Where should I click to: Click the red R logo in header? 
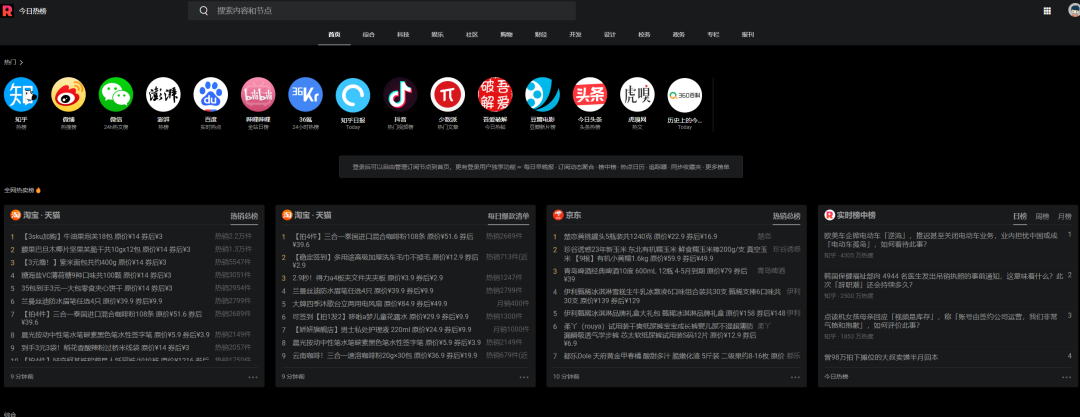pos(8,10)
